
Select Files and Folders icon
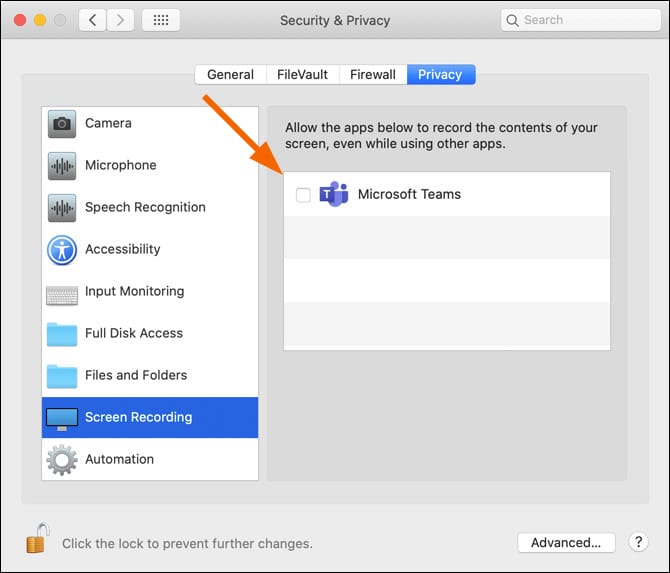click(x=62, y=376)
